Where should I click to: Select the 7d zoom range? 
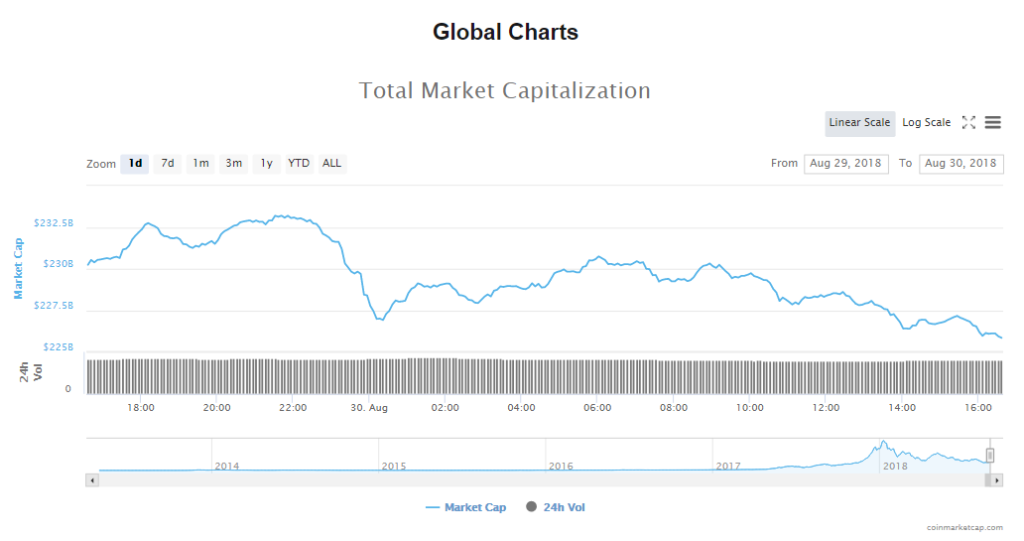[x=168, y=163]
